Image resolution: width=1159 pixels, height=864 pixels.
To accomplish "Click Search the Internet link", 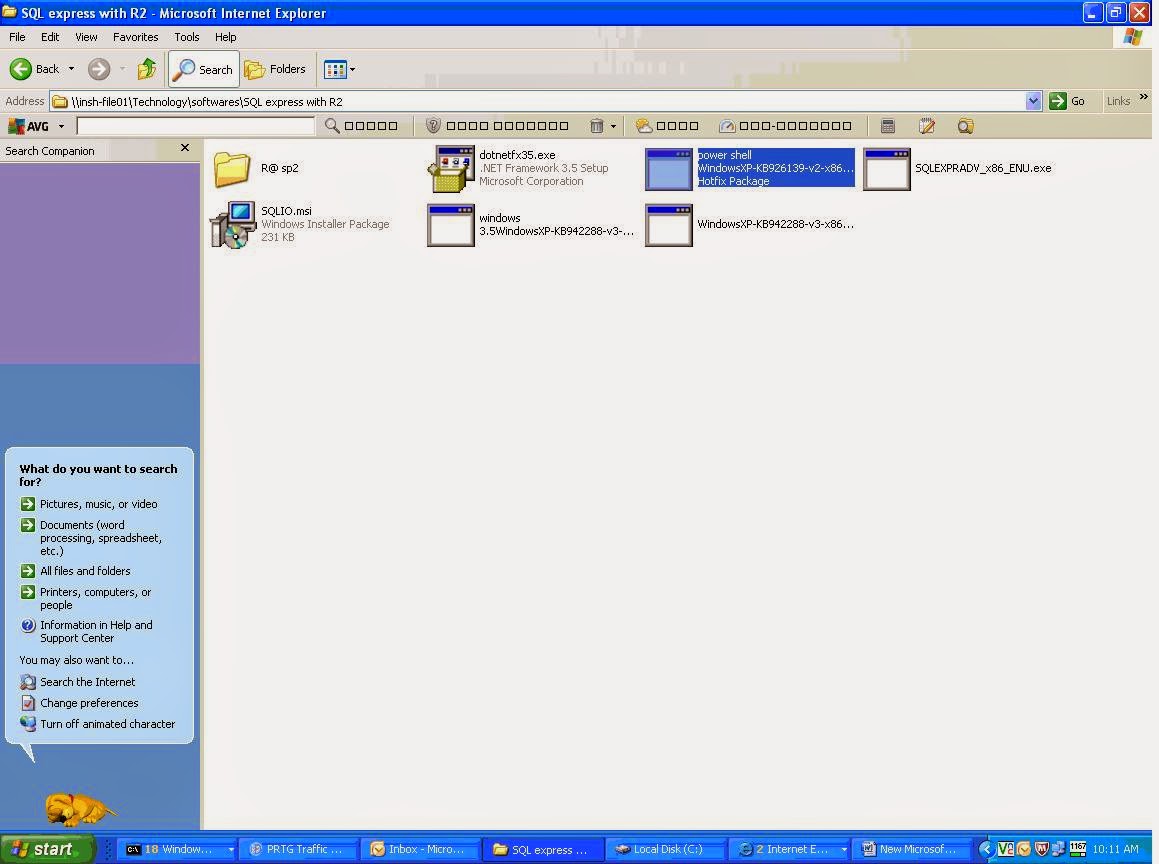I will click(87, 682).
